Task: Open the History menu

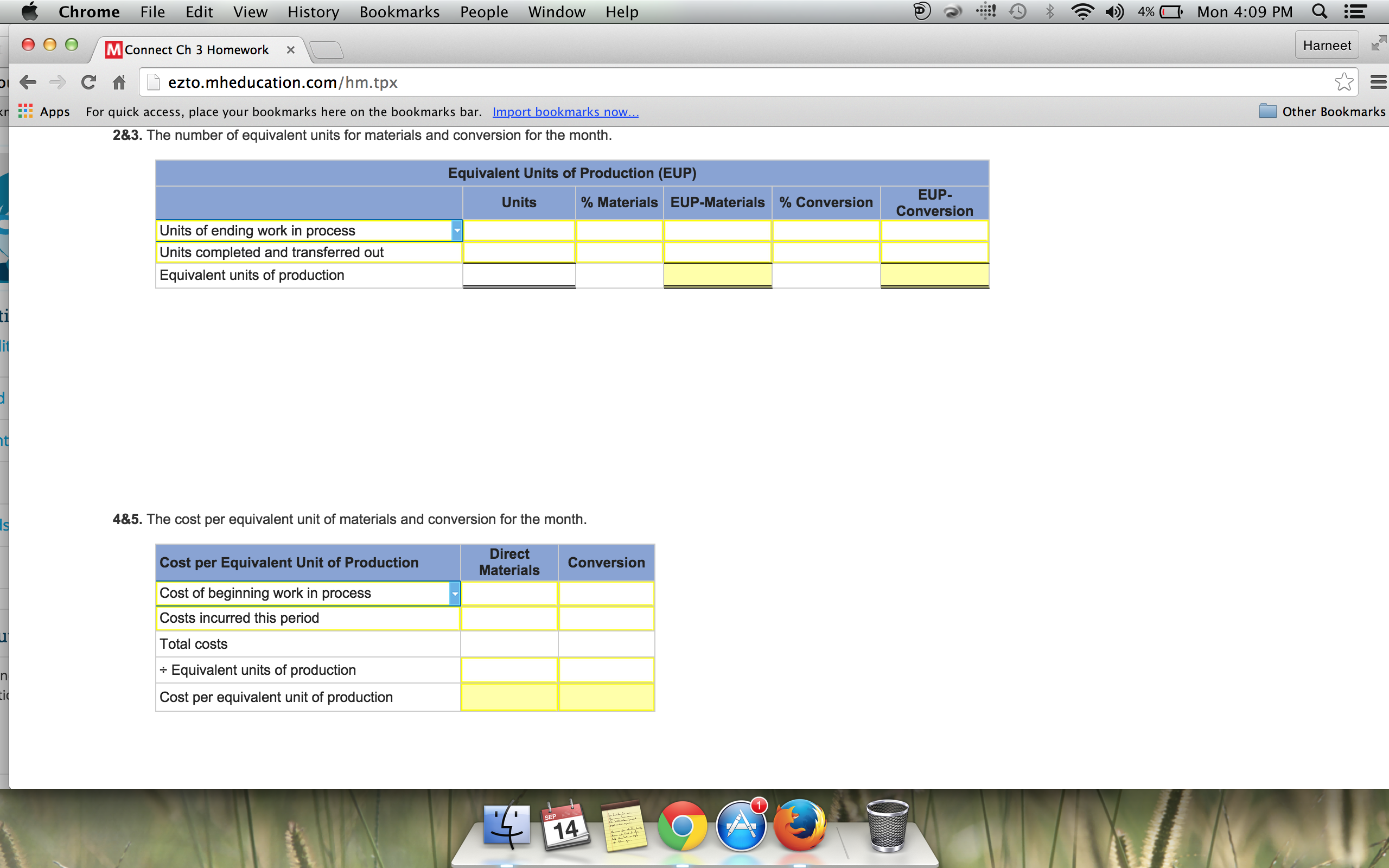Action: (313, 12)
